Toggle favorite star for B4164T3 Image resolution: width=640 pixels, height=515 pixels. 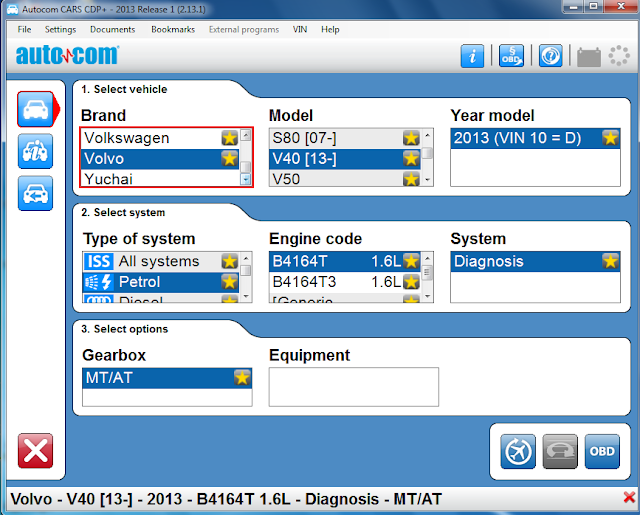click(411, 282)
